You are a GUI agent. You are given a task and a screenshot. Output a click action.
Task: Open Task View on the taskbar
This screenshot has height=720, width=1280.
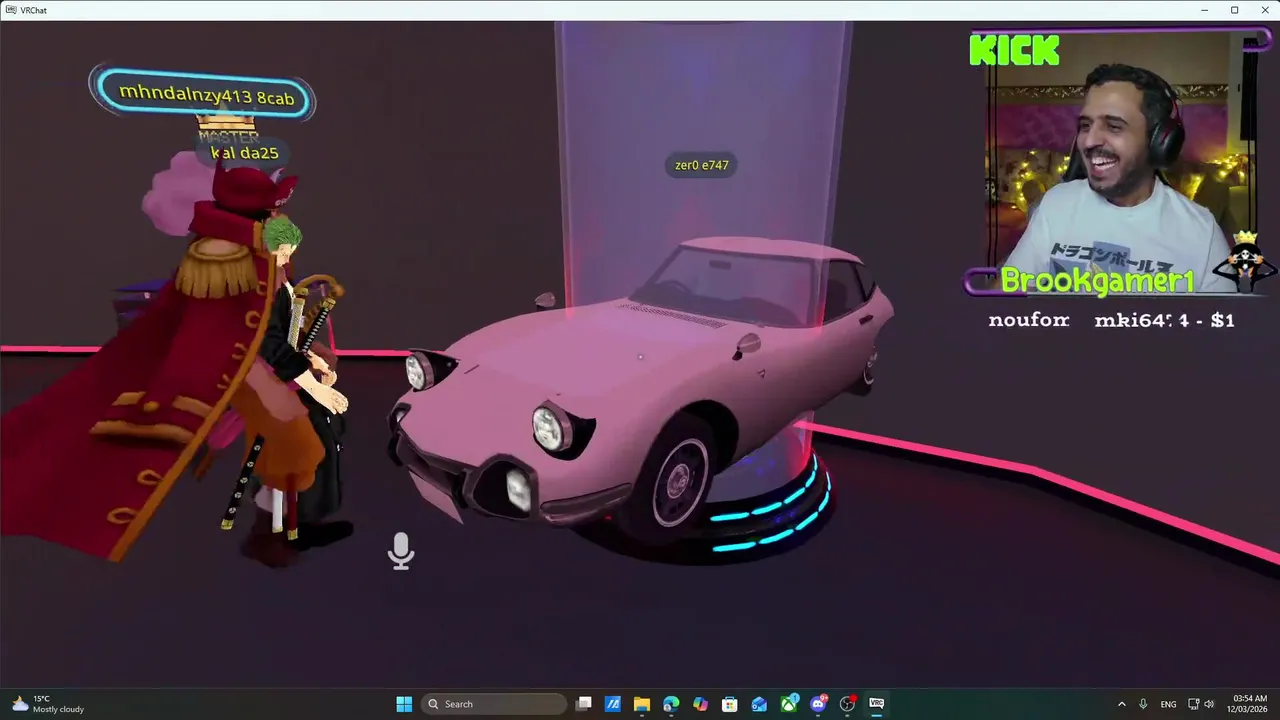[x=584, y=704]
